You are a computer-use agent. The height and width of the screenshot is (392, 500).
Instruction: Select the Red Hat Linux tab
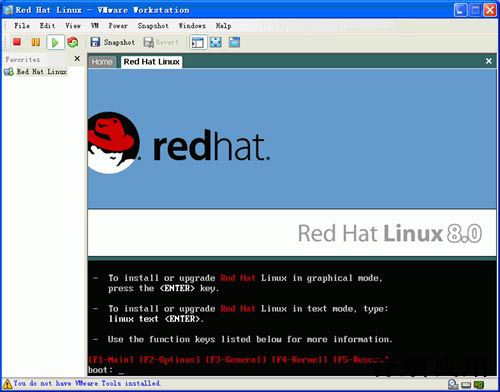152,62
